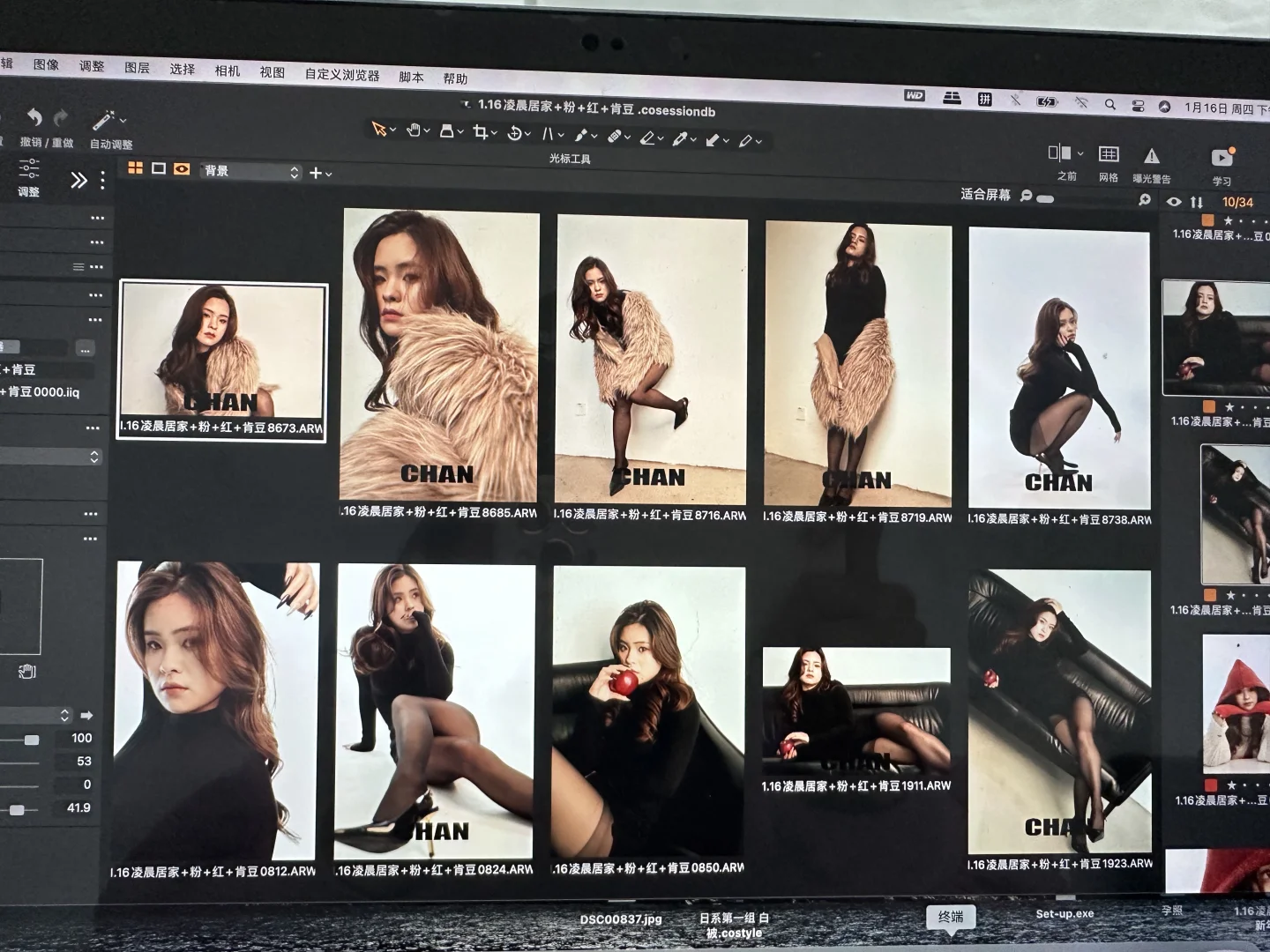Select the Rotate/Straighten cursor tool

click(515, 133)
